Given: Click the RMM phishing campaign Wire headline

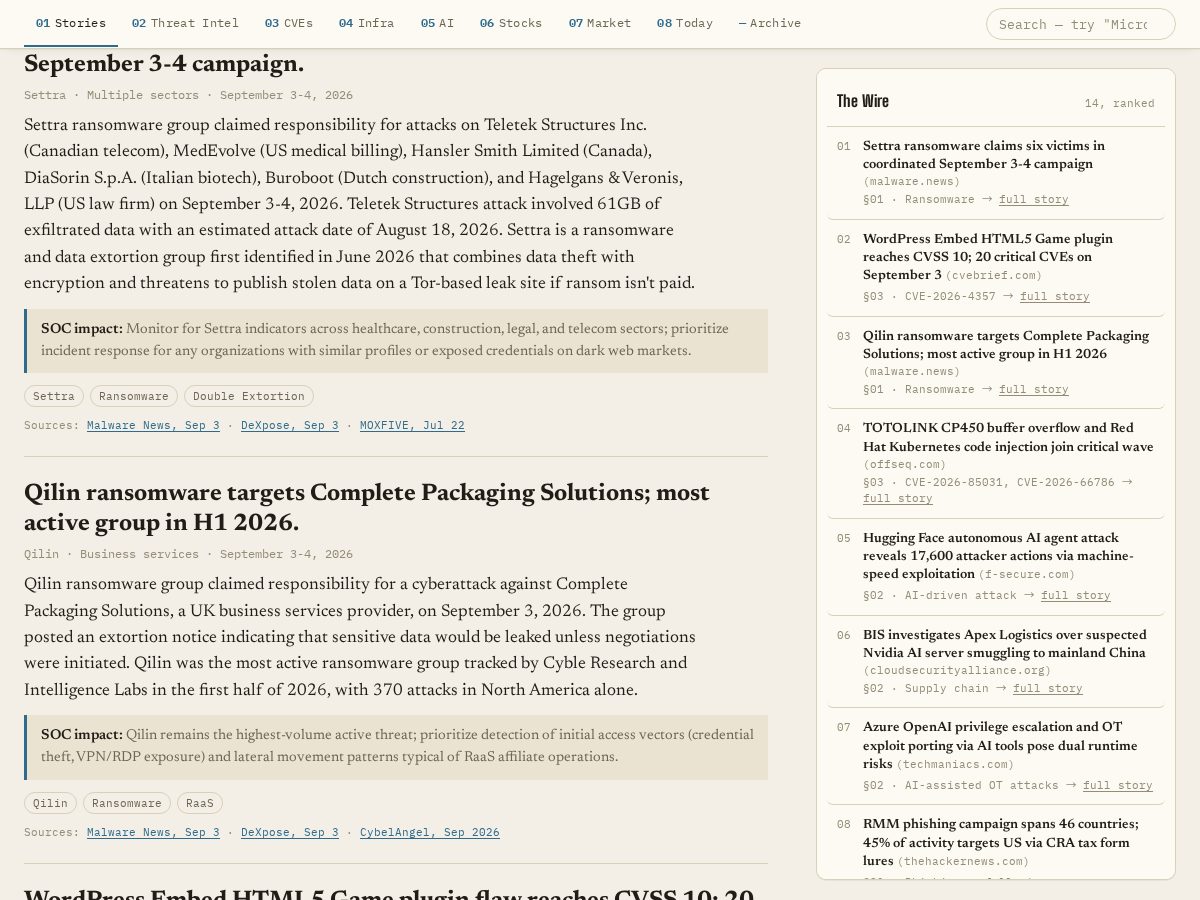Looking at the screenshot, I should point(1001,842).
